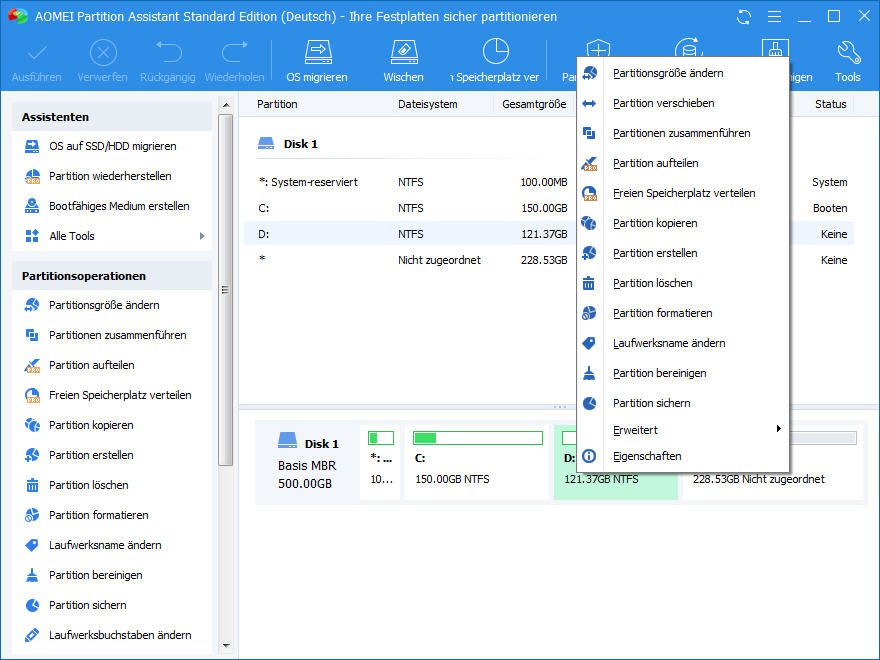Choose Partition bereinigen in context menu
Image resolution: width=880 pixels, height=660 pixels.
coord(683,373)
